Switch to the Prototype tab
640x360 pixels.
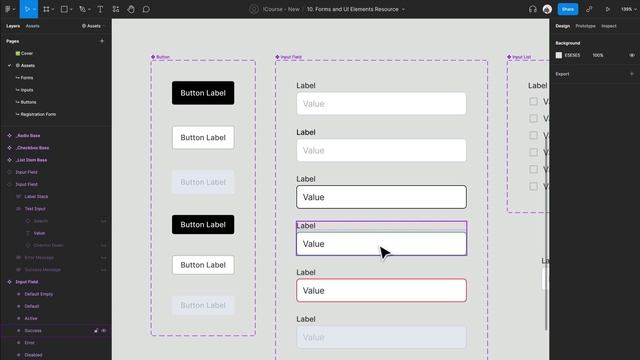[585, 26]
